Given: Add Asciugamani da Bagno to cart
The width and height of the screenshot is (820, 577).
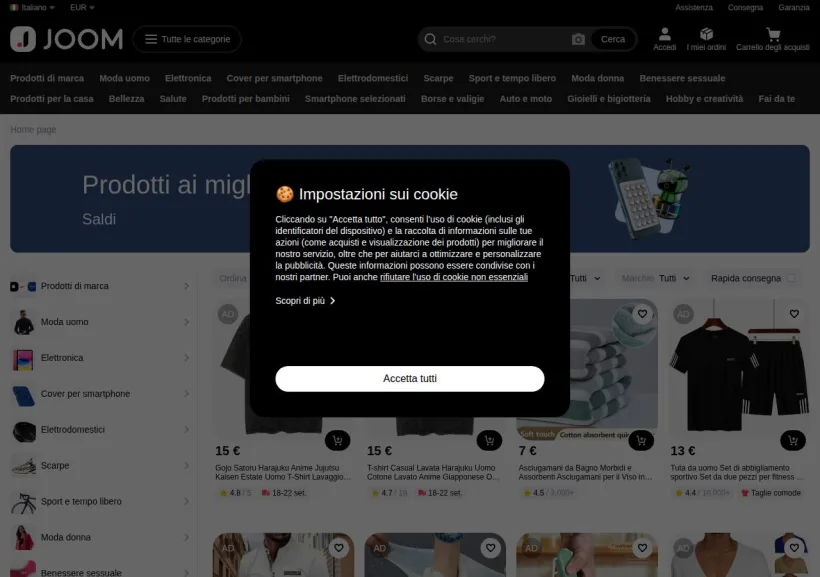Looking at the screenshot, I should click(641, 440).
